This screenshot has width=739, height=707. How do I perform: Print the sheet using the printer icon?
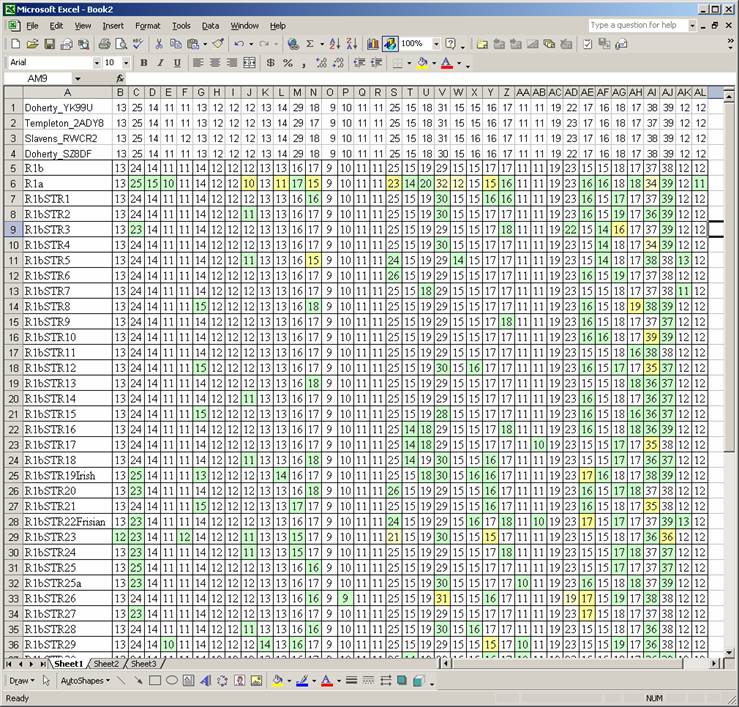[x=104, y=44]
